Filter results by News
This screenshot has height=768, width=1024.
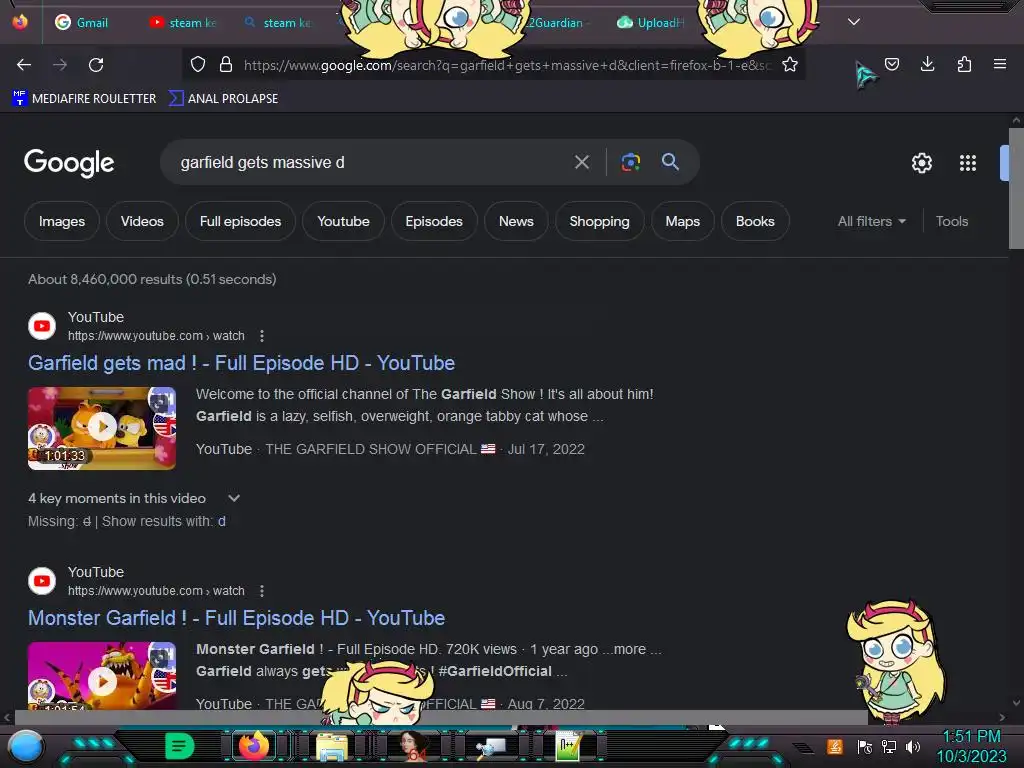coord(517,221)
